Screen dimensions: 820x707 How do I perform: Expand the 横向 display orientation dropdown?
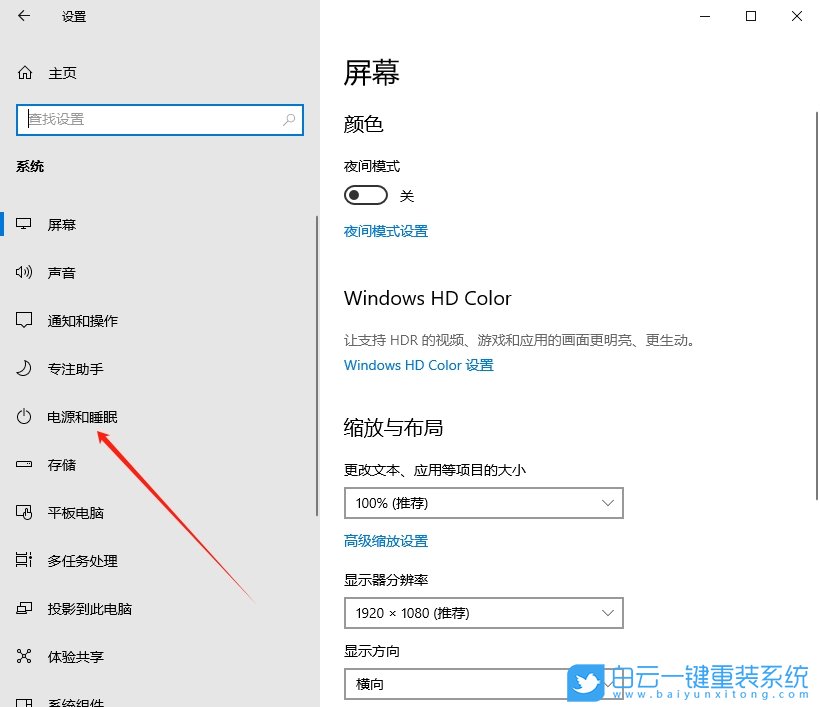[x=483, y=684]
